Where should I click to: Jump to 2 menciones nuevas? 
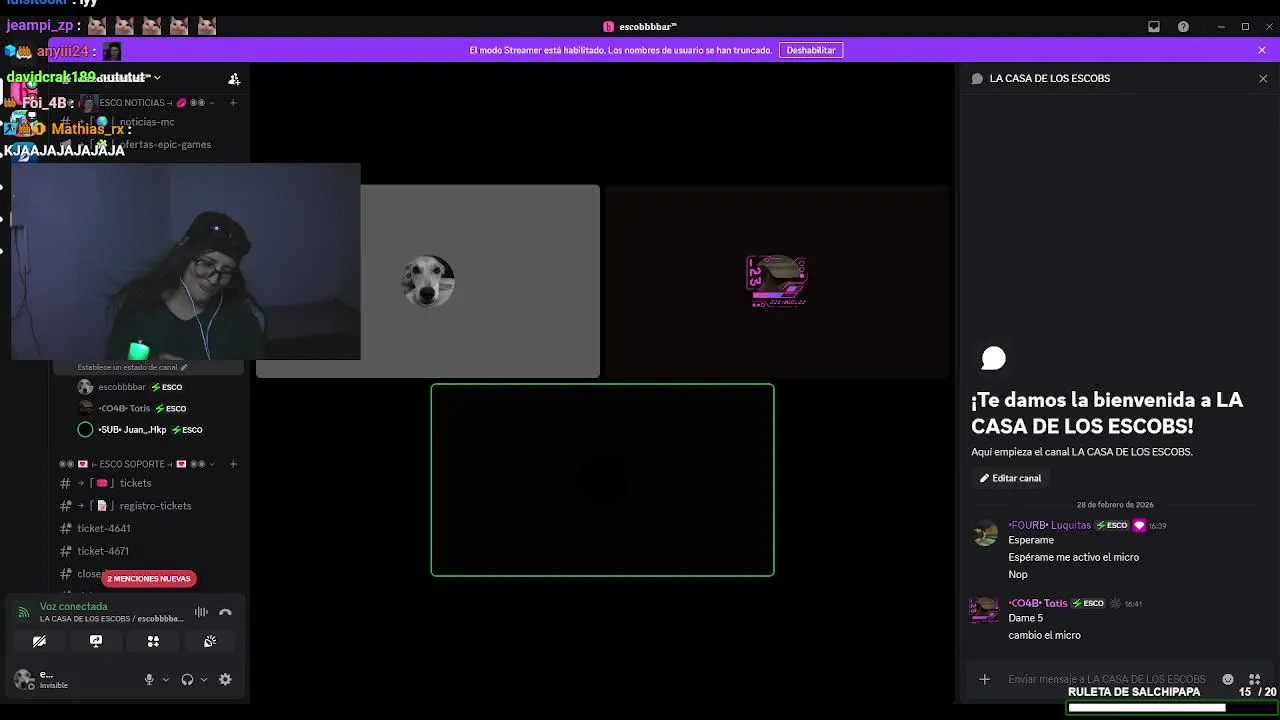point(149,578)
